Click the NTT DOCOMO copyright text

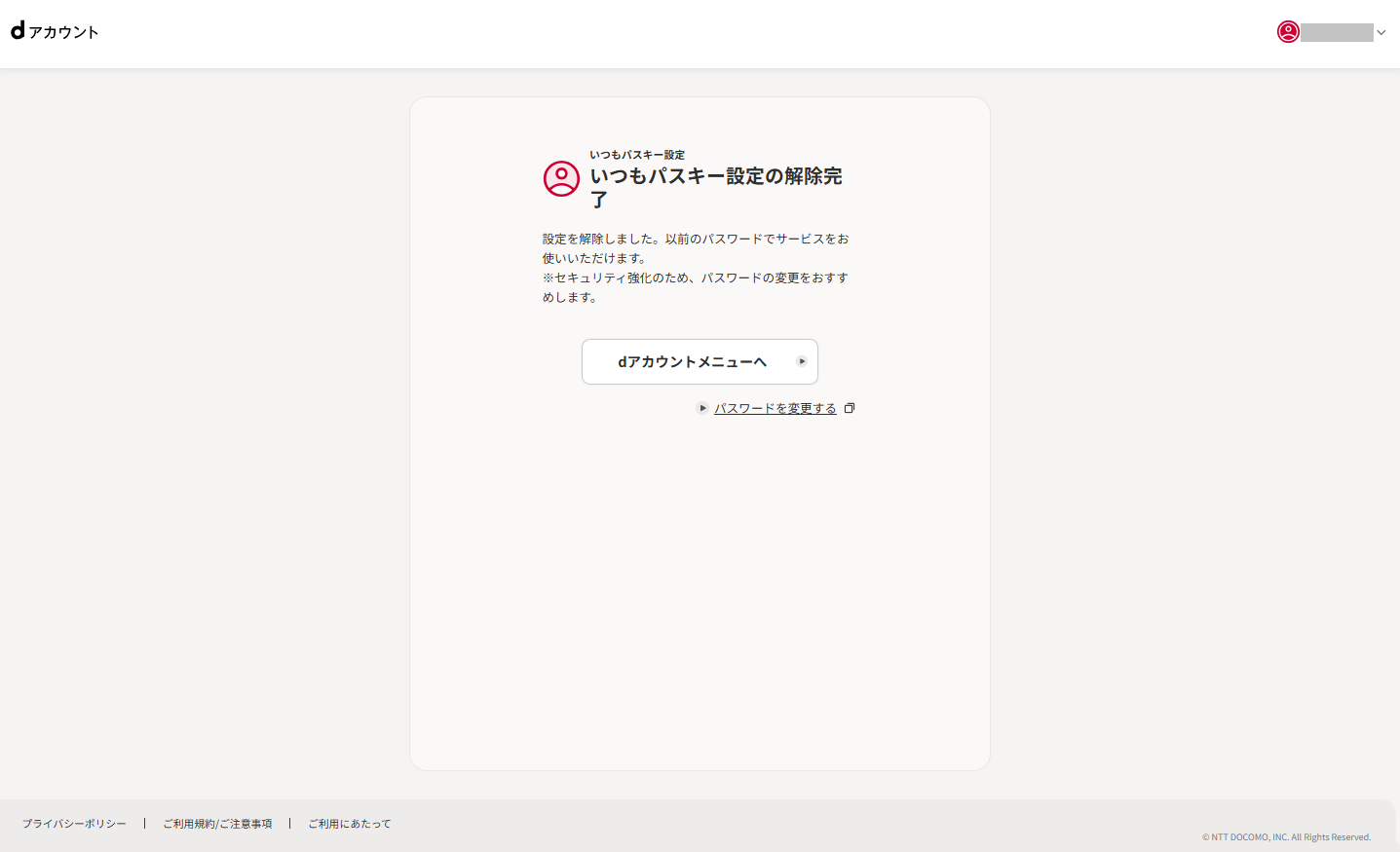click(x=1286, y=837)
